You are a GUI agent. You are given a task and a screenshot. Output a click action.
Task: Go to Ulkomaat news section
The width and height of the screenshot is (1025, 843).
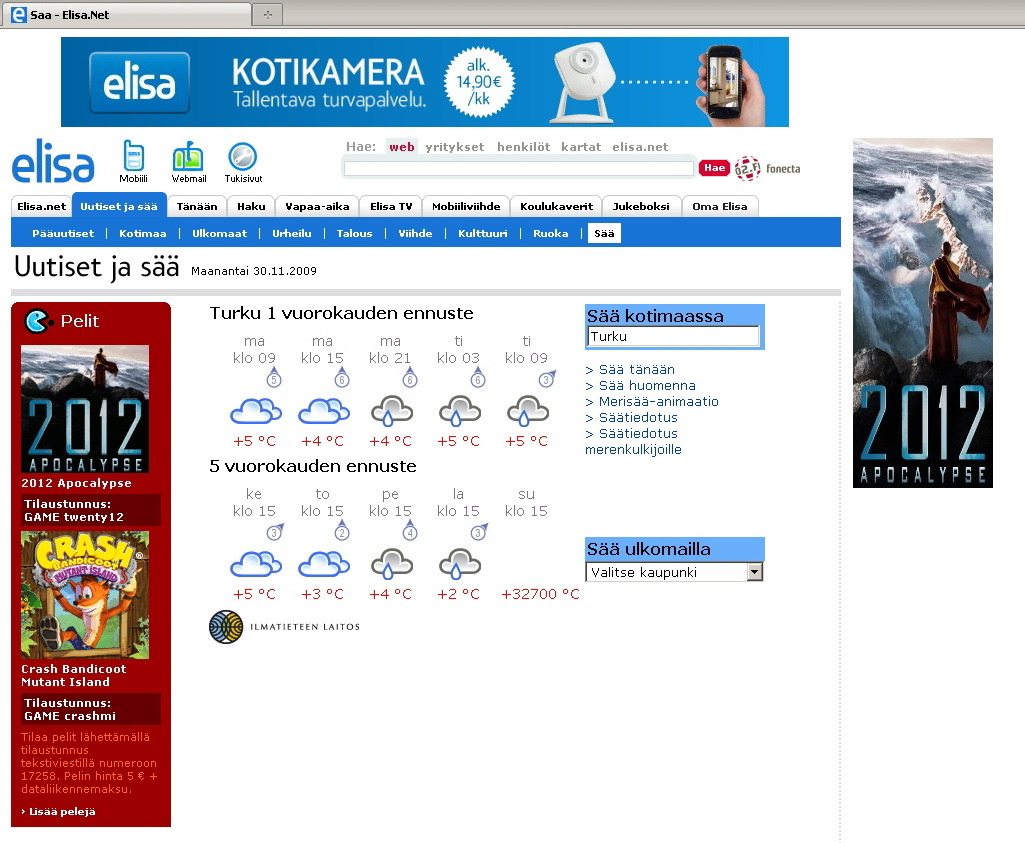[x=220, y=233]
